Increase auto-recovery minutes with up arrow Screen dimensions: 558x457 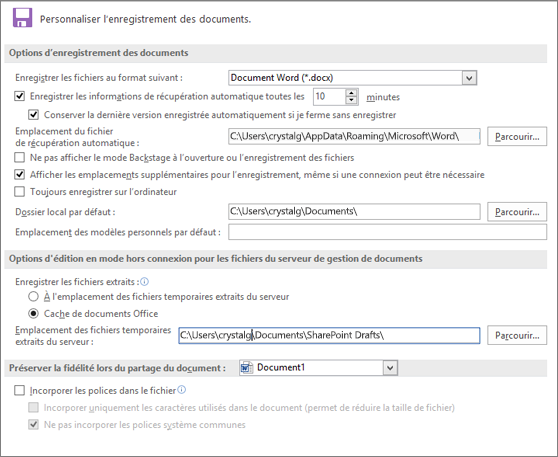click(351, 93)
